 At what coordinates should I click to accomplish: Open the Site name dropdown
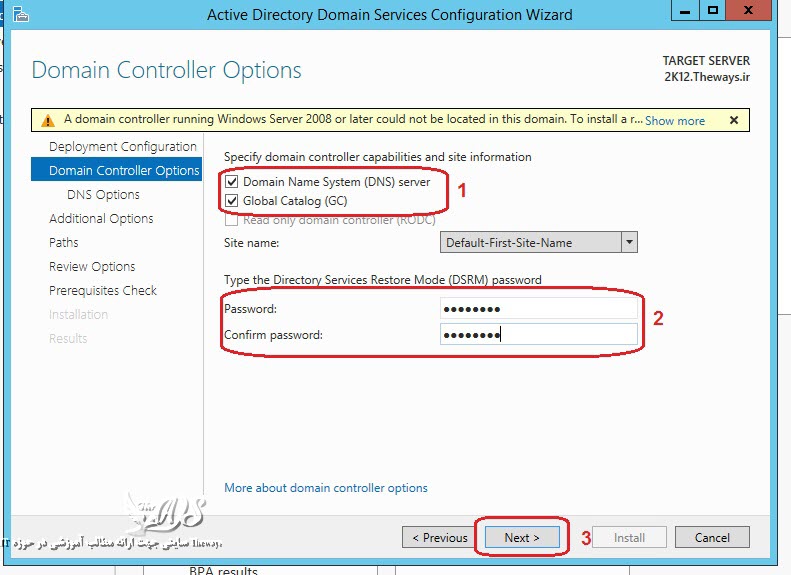(628, 242)
